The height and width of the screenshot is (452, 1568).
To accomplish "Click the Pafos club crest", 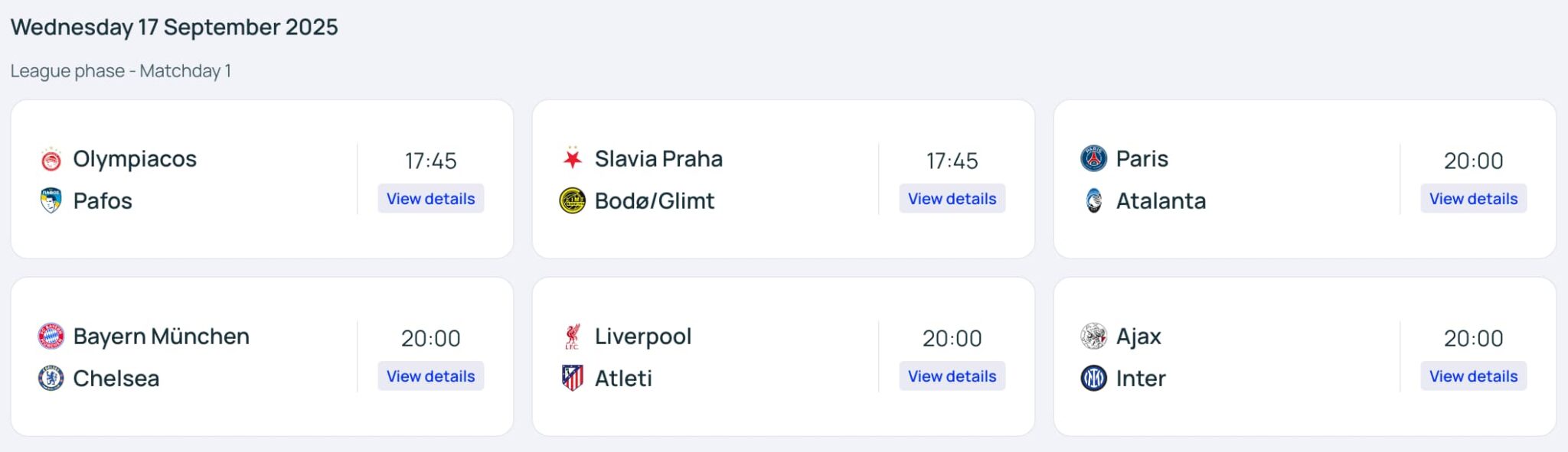I will (x=51, y=201).
